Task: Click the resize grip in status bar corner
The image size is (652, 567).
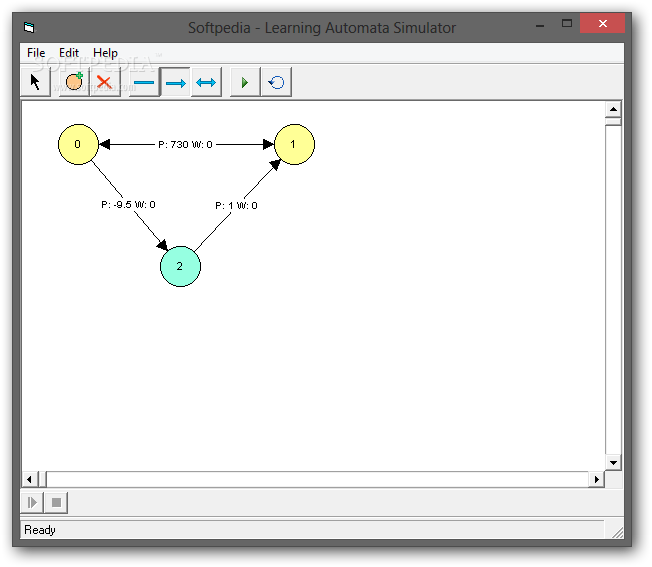Action: [x=618, y=533]
